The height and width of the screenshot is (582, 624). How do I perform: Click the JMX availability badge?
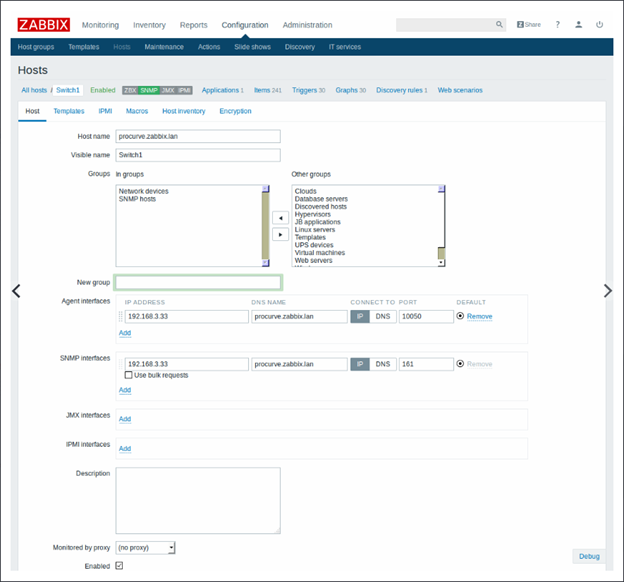pyautogui.click(x=168, y=90)
